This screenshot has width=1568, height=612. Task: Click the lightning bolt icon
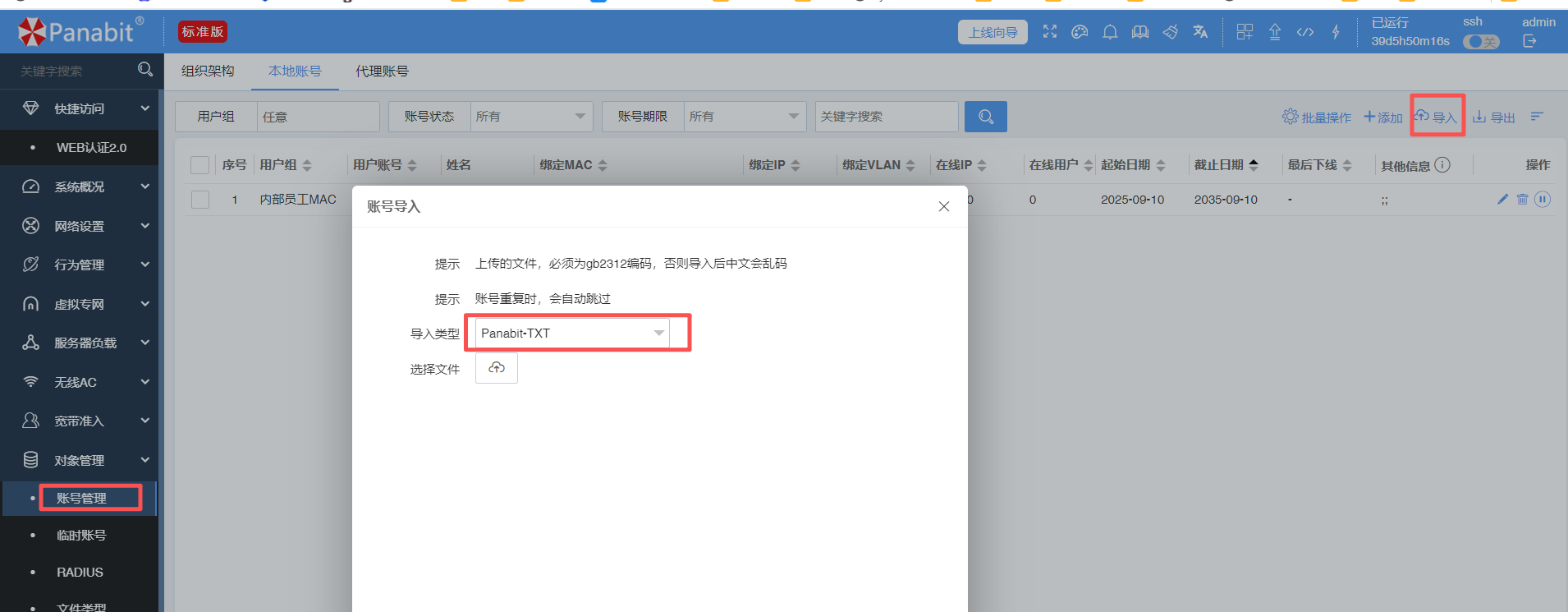point(1336,32)
